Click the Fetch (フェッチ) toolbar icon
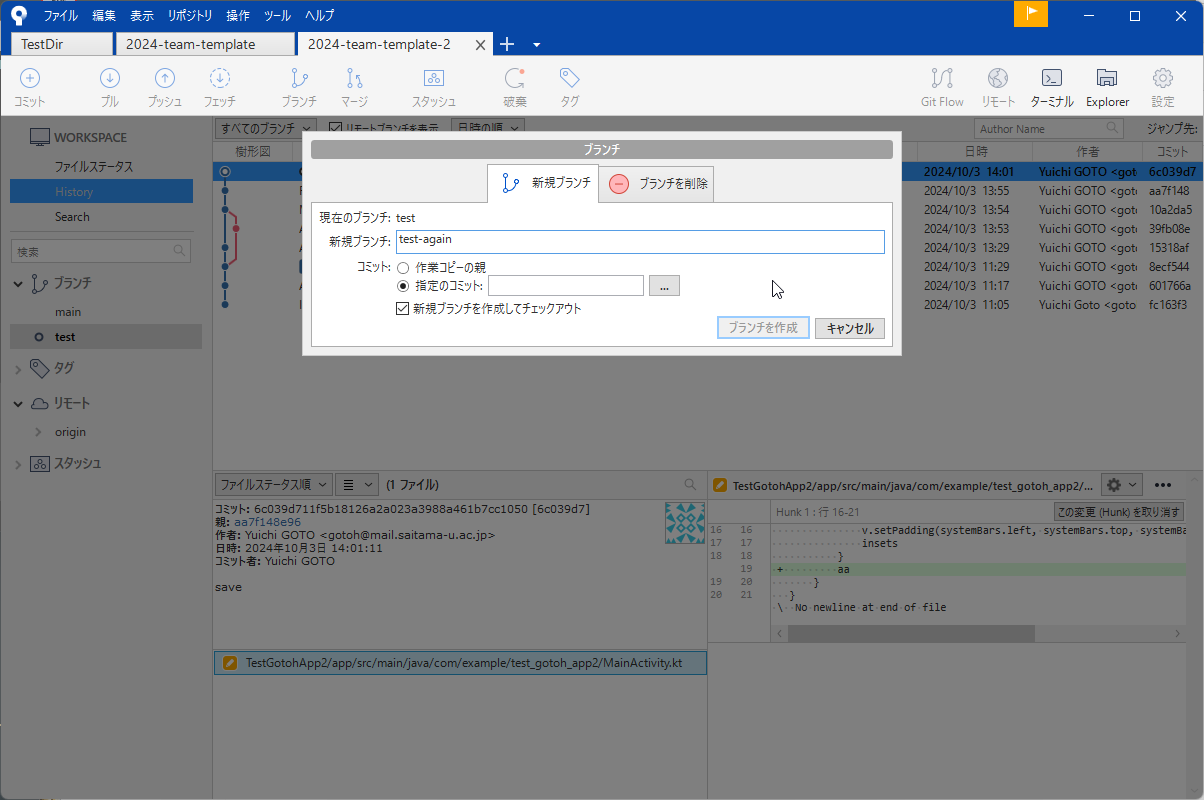 click(x=220, y=78)
